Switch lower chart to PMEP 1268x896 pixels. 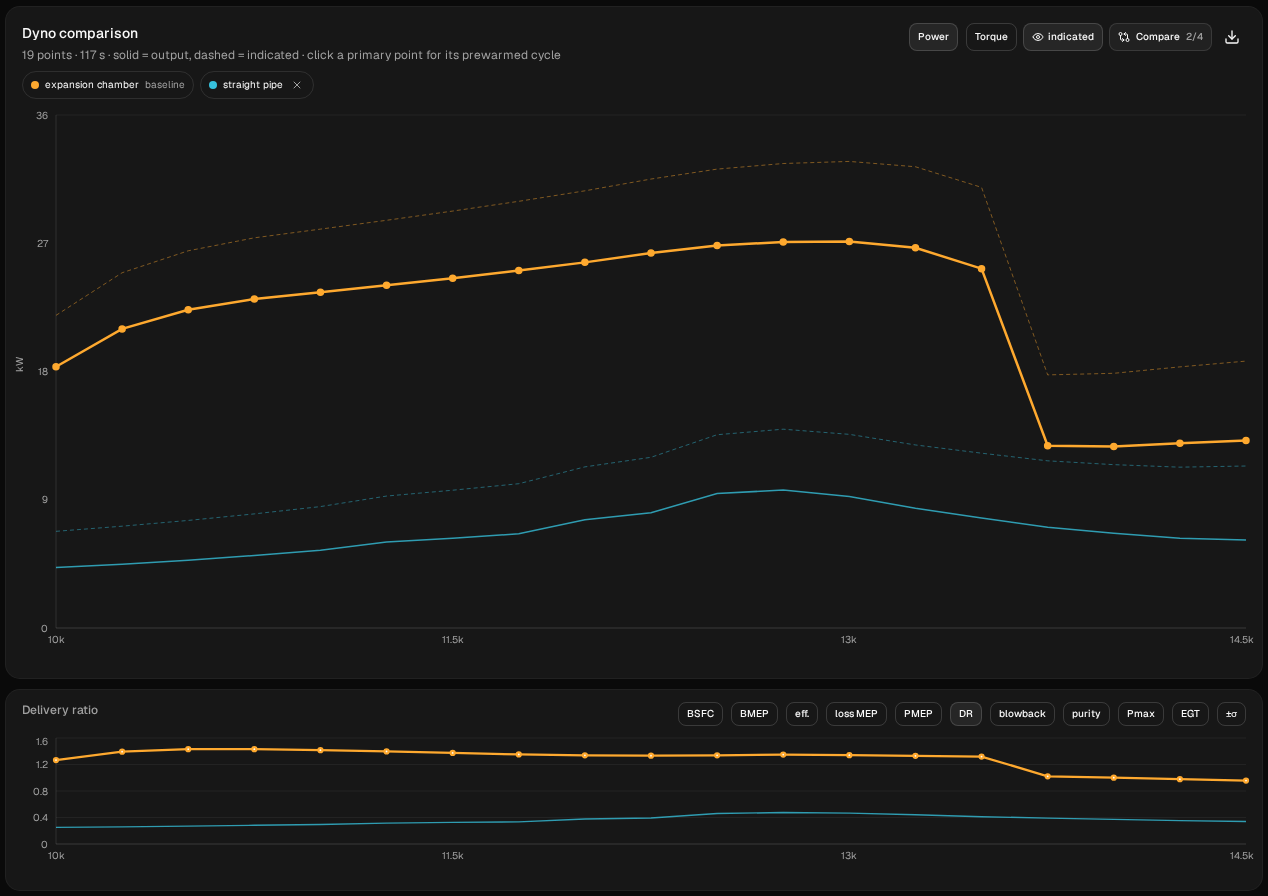click(x=918, y=714)
